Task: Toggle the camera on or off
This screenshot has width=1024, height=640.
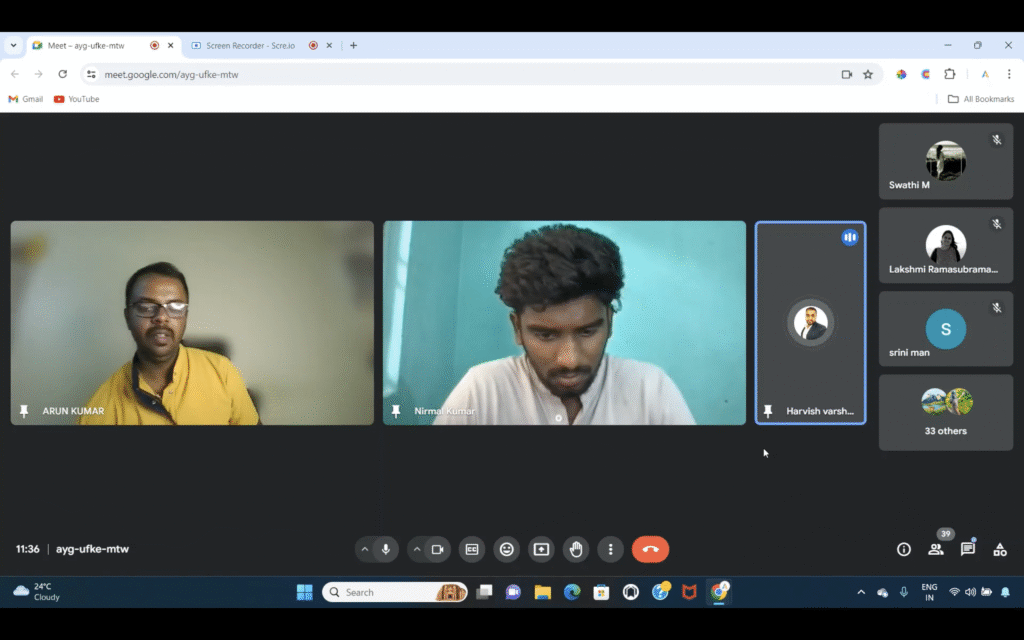Action: [x=437, y=549]
